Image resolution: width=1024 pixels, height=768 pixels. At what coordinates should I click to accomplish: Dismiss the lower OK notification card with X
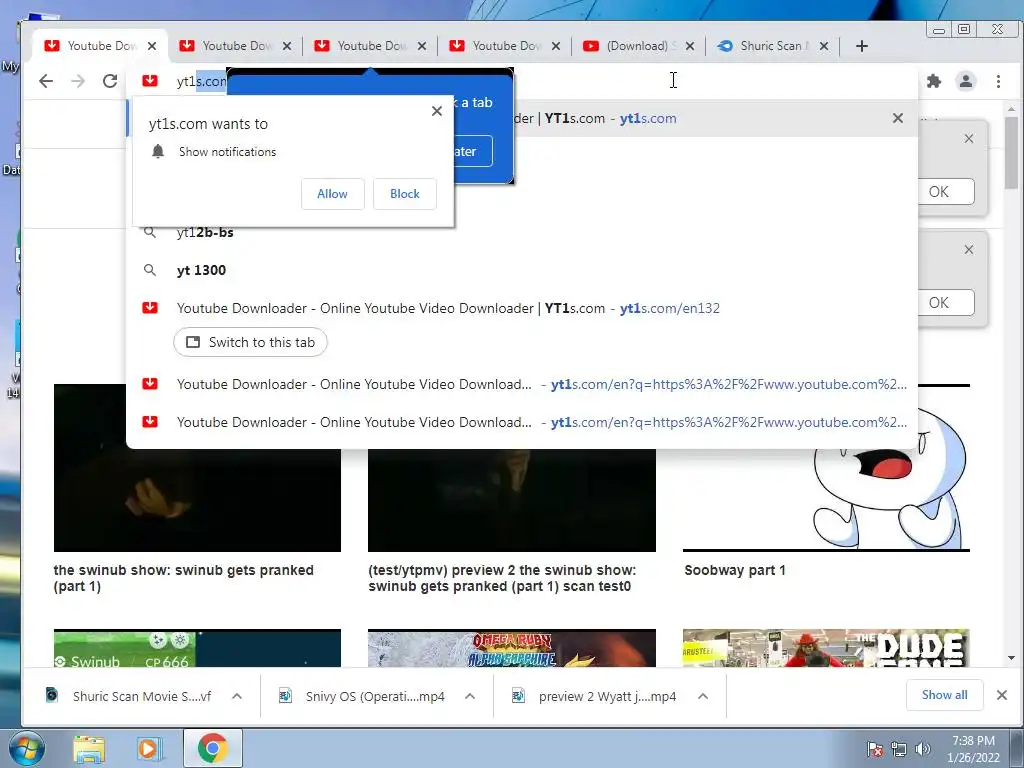[969, 249]
